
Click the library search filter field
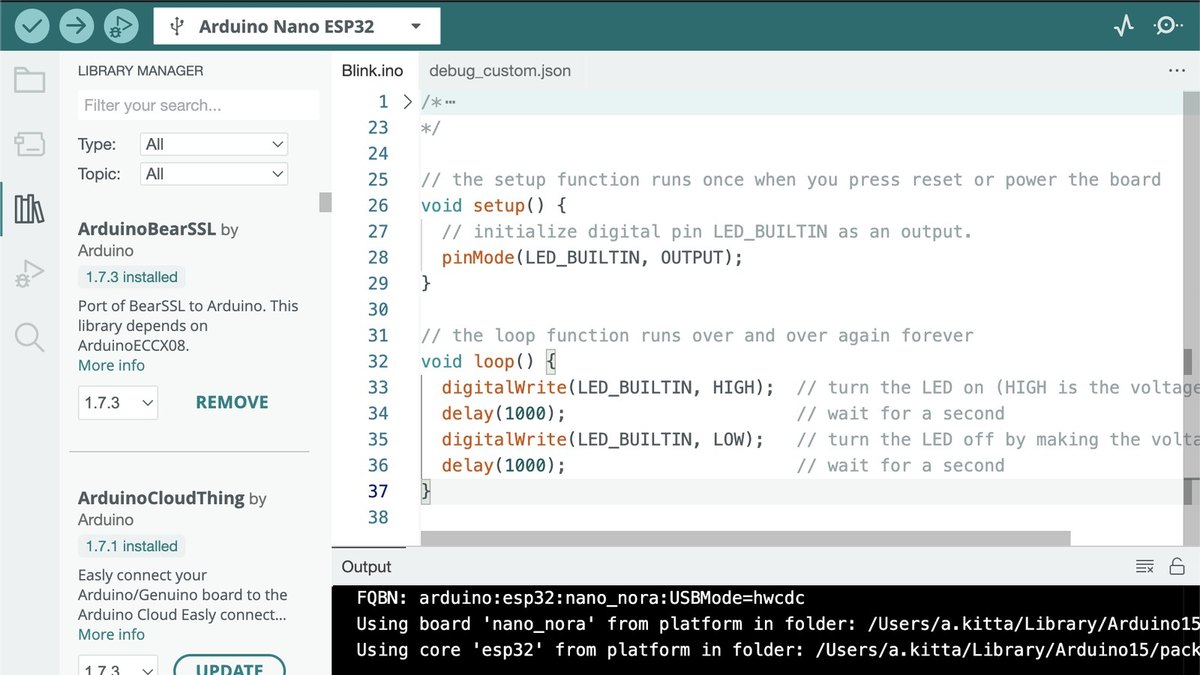tap(198, 105)
